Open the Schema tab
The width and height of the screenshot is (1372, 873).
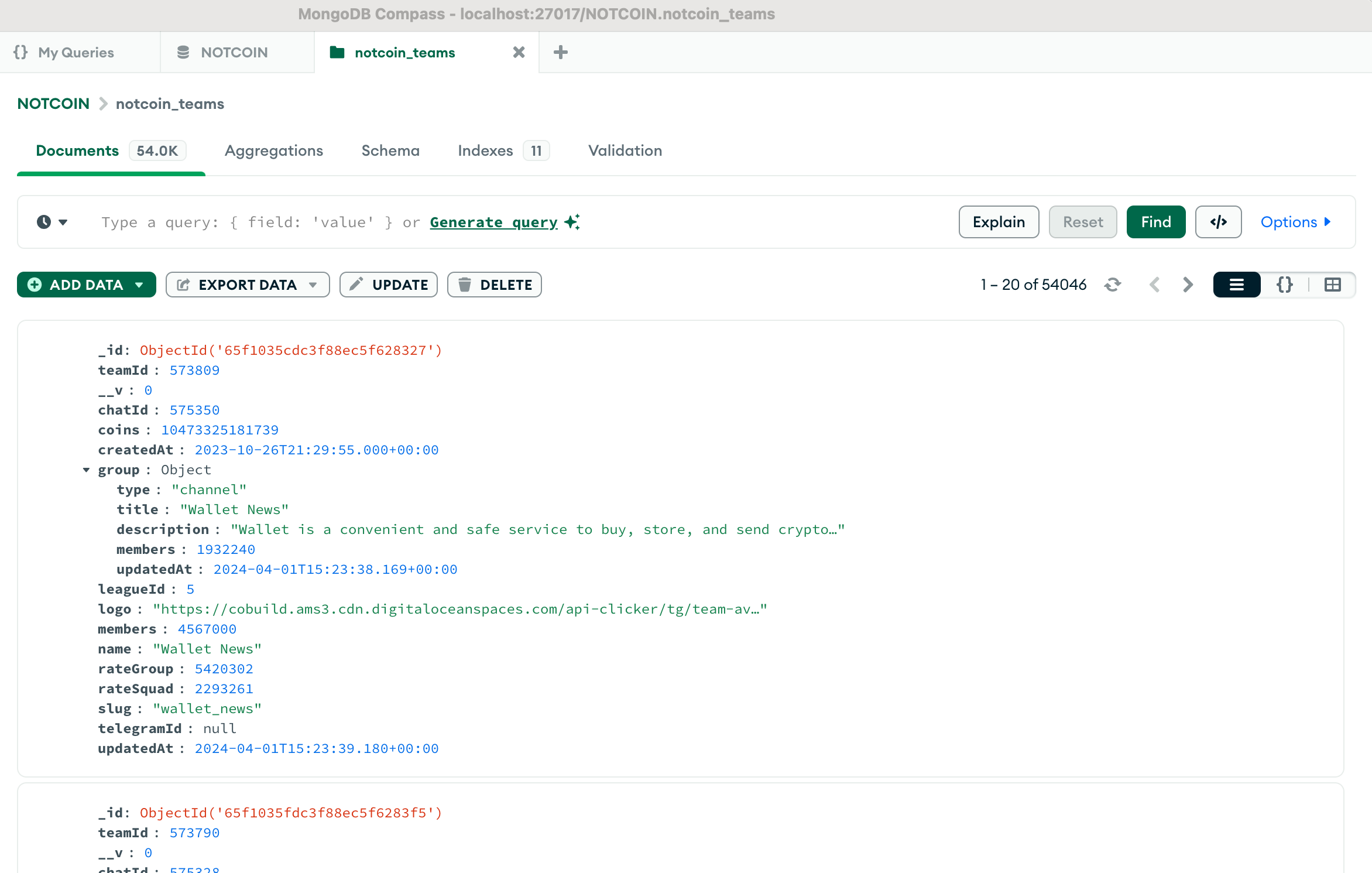click(x=390, y=150)
